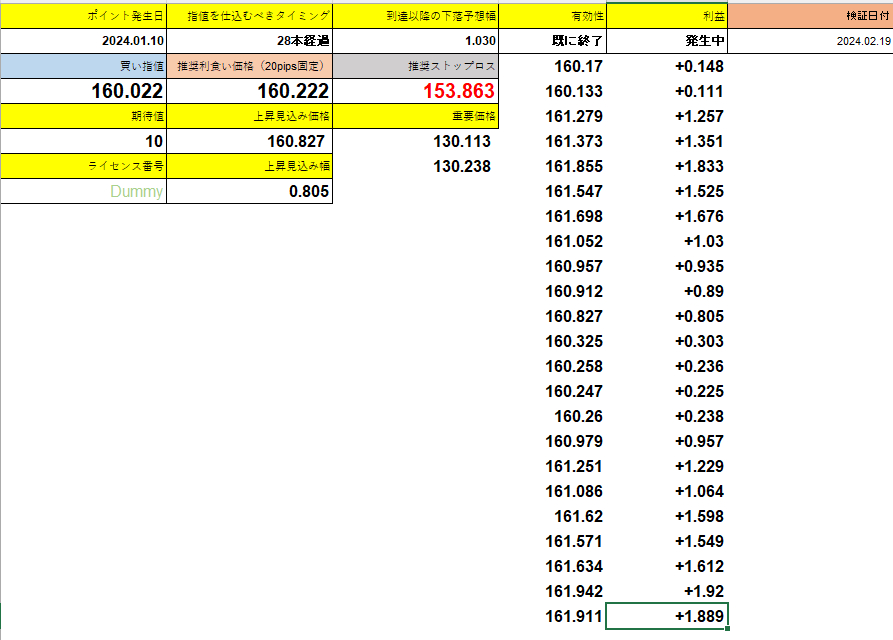Select the +1.676 profit cell
The image size is (893, 640).
(667, 216)
